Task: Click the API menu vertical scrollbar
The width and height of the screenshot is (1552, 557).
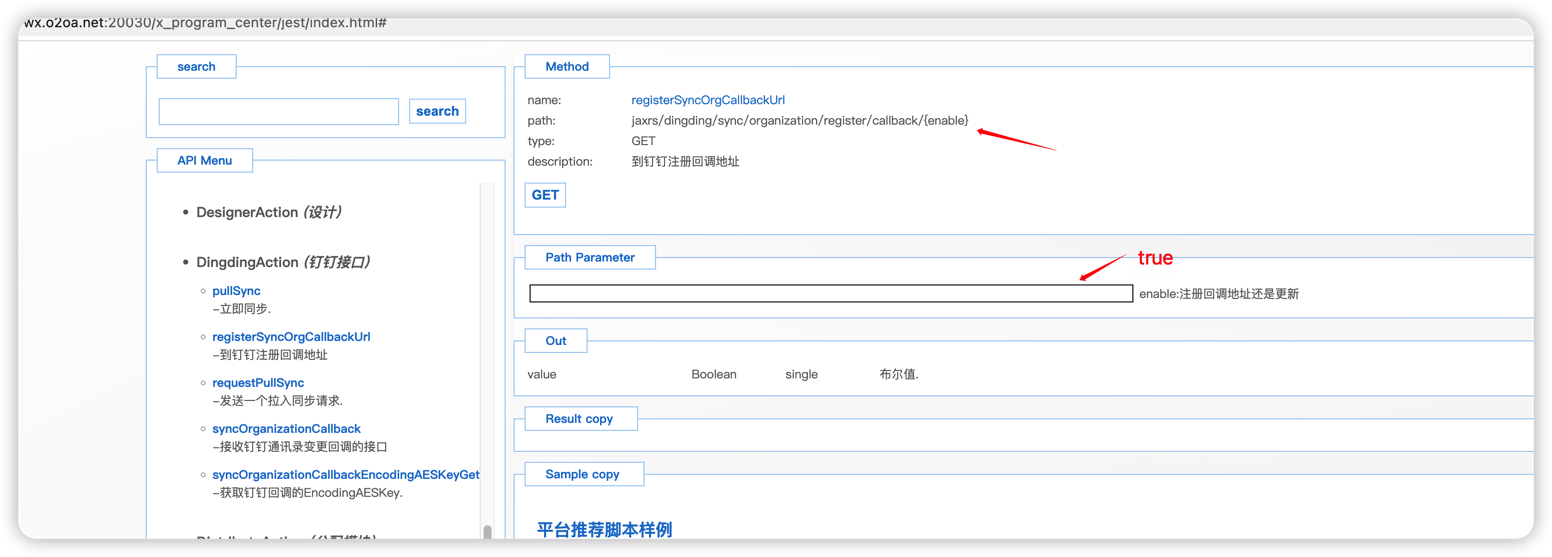Action: [487, 360]
